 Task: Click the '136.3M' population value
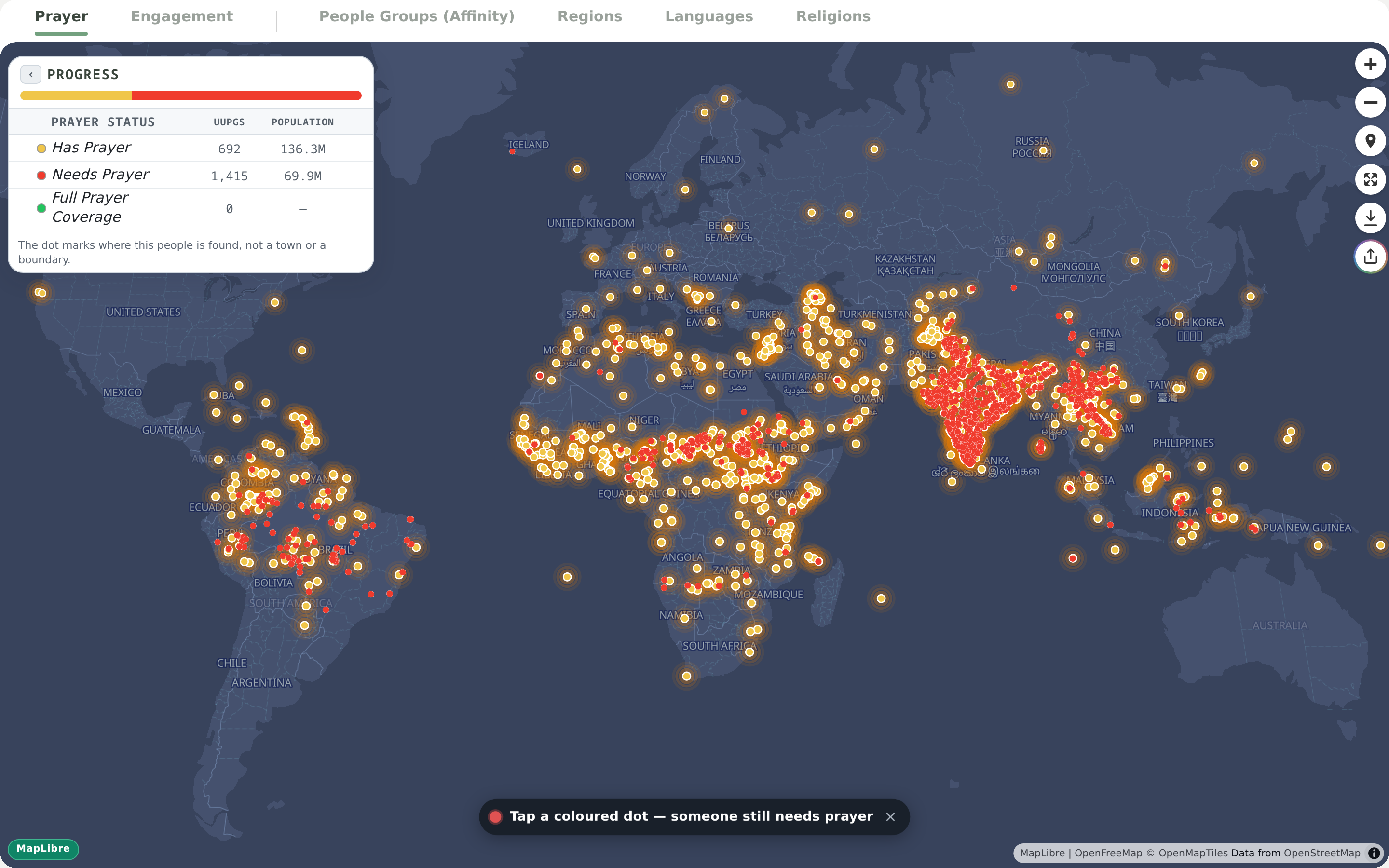pyautogui.click(x=302, y=149)
